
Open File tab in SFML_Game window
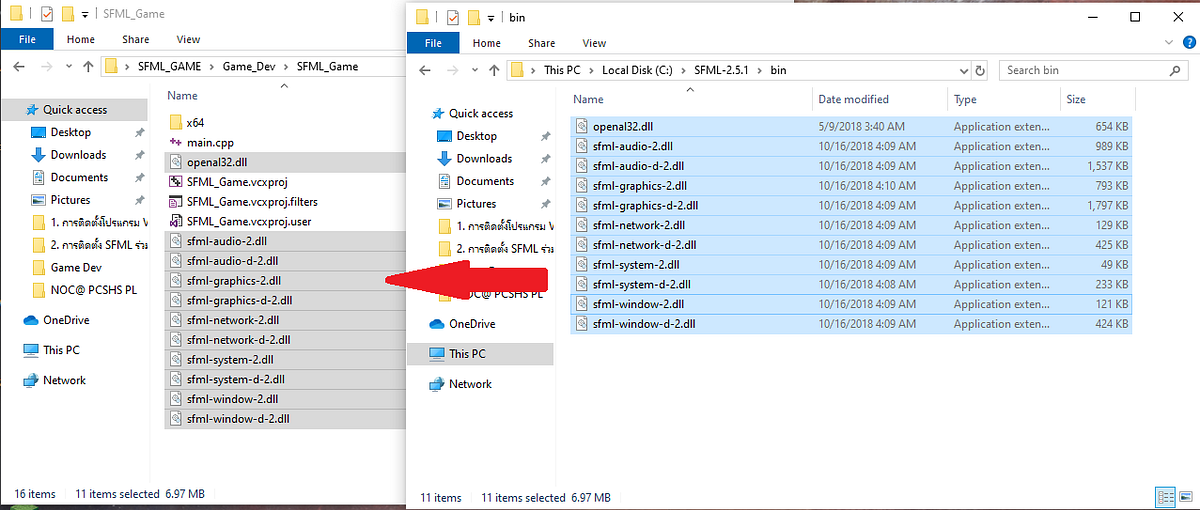(x=27, y=39)
